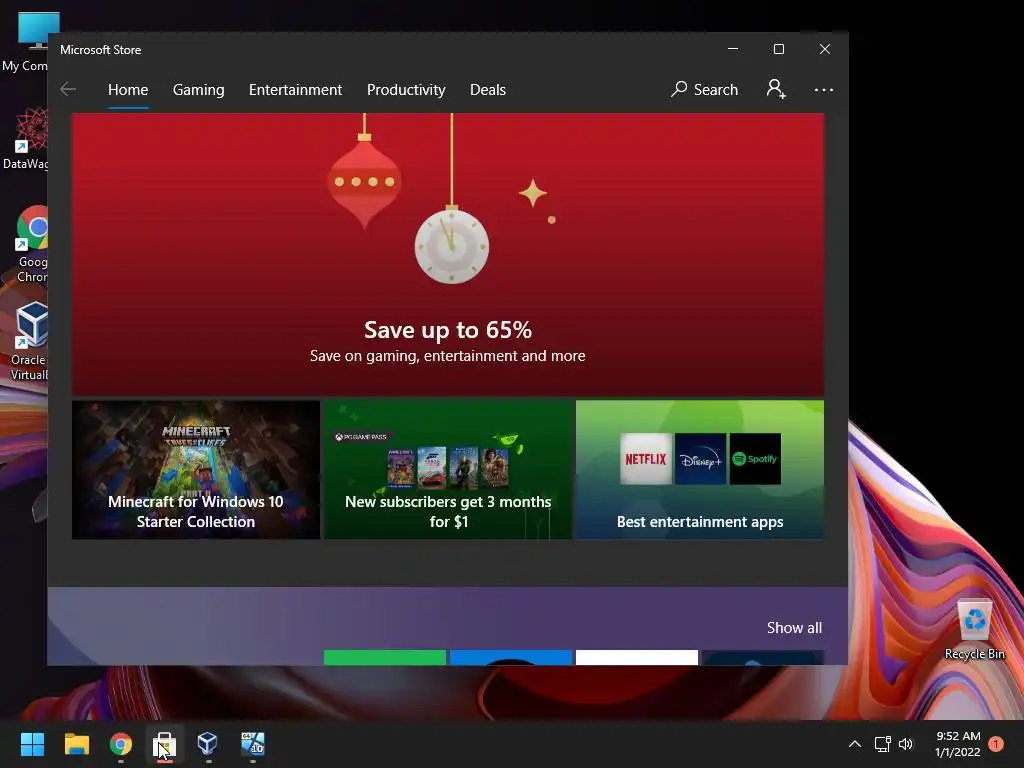Launch Google Chrome from the taskbar
The image size is (1024, 768).
[121, 744]
